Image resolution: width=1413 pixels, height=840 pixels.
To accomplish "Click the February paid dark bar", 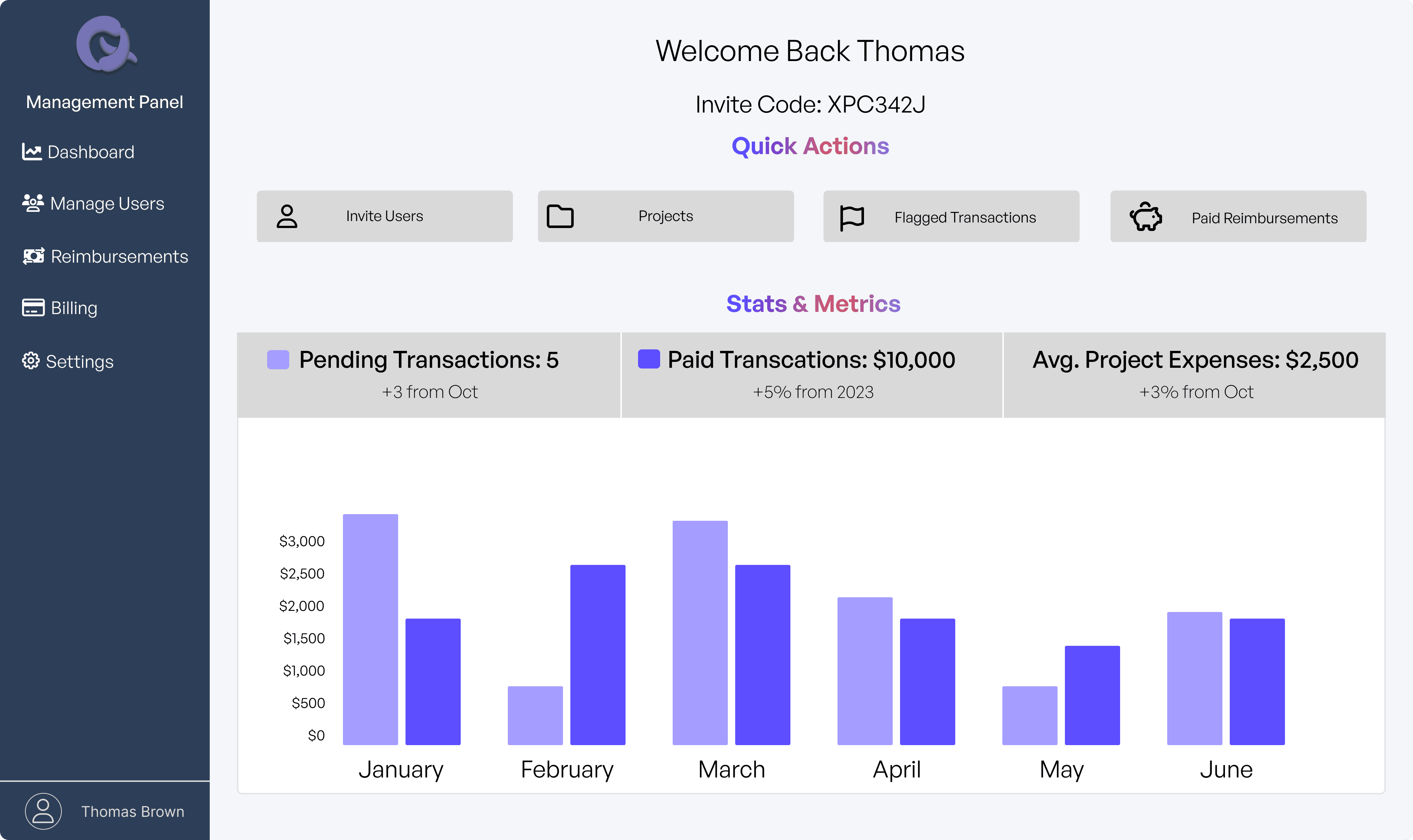I will pyautogui.click(x=598, y=655).
